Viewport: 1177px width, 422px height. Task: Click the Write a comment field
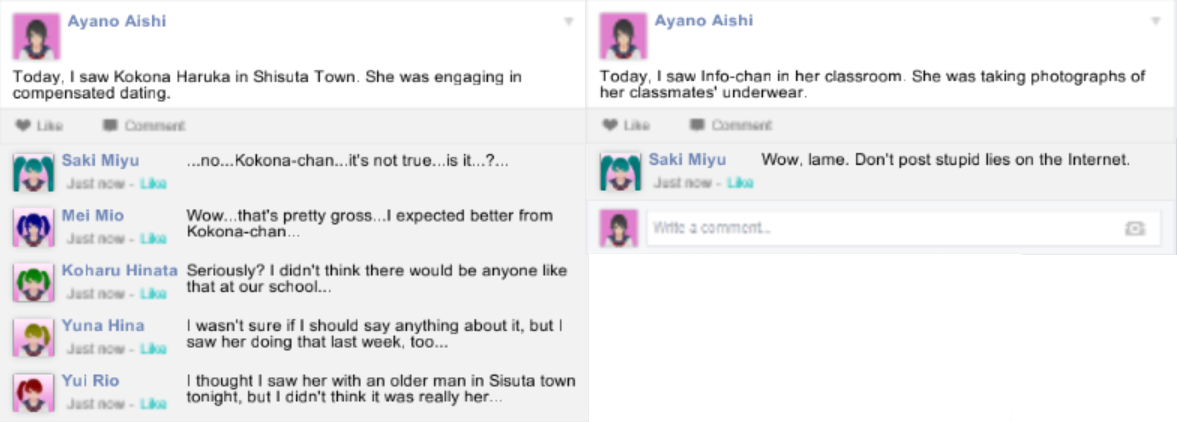pos(880,228)
